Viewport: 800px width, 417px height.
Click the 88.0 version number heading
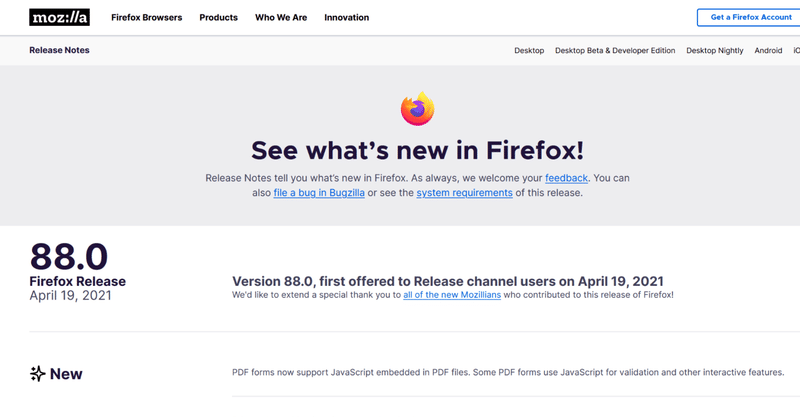click(69, 256)
